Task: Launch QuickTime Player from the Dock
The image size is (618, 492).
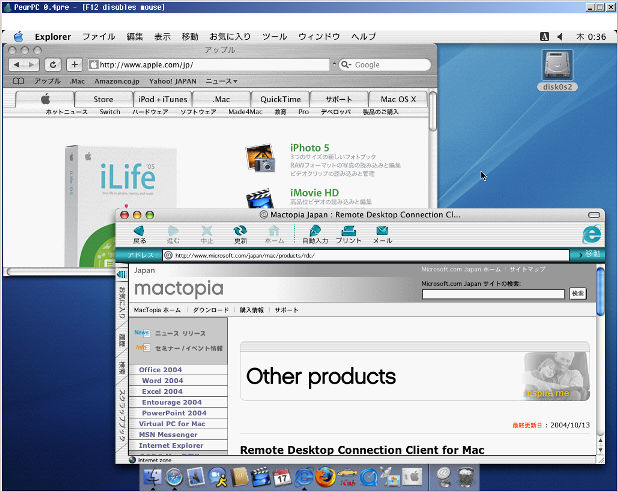Action: (x=369, y=477)
